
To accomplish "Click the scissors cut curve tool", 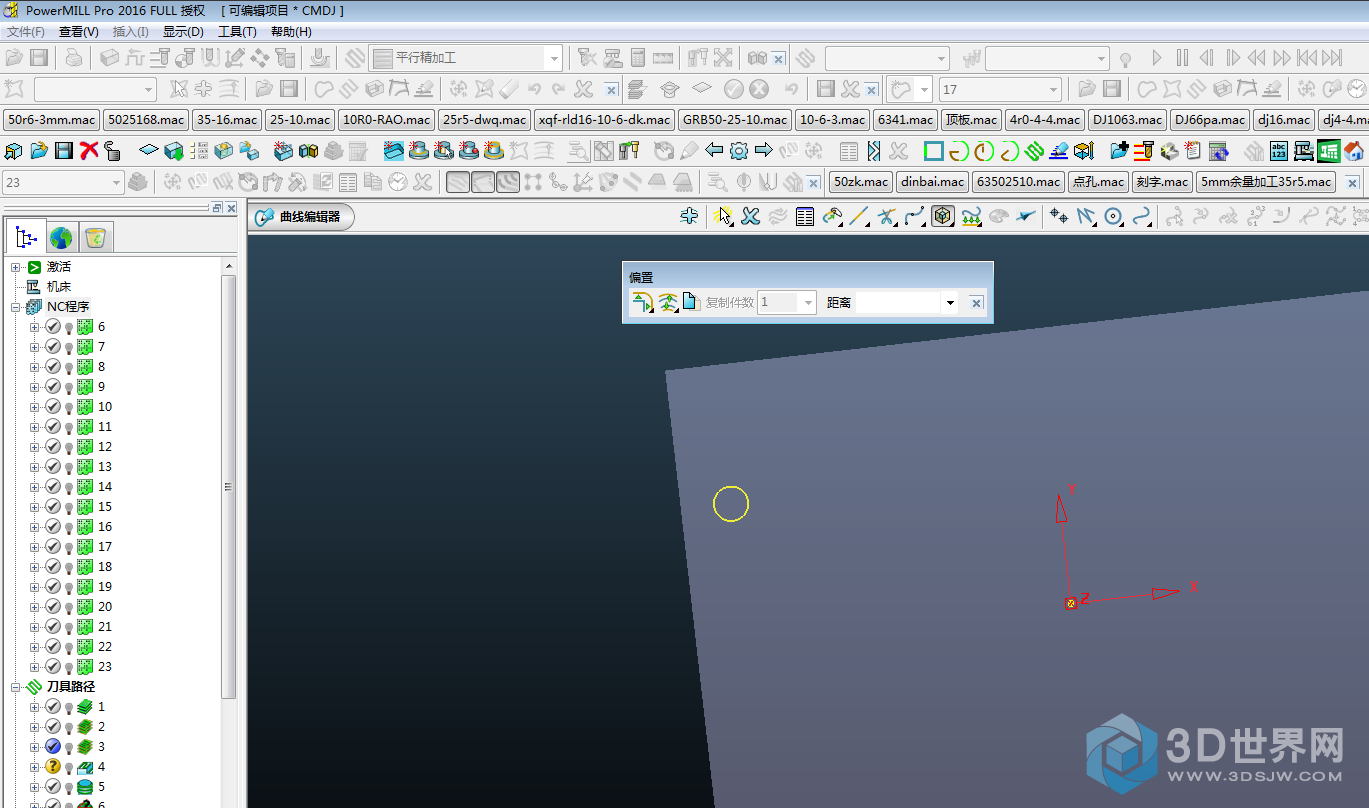I will tap(886, 216).
